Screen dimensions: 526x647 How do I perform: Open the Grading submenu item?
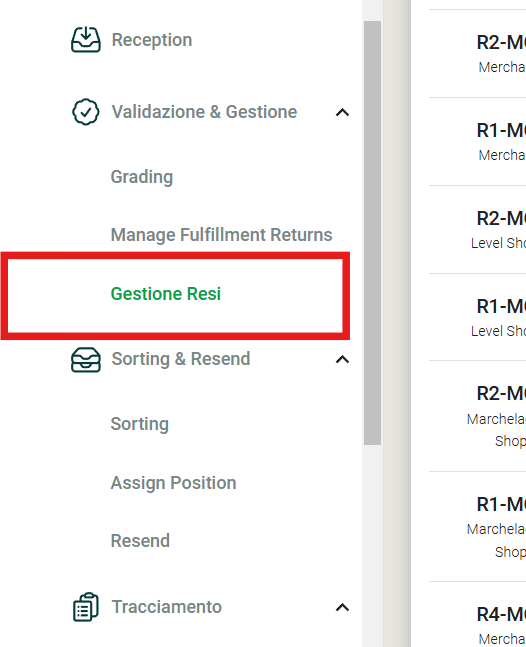coord(142,177)
